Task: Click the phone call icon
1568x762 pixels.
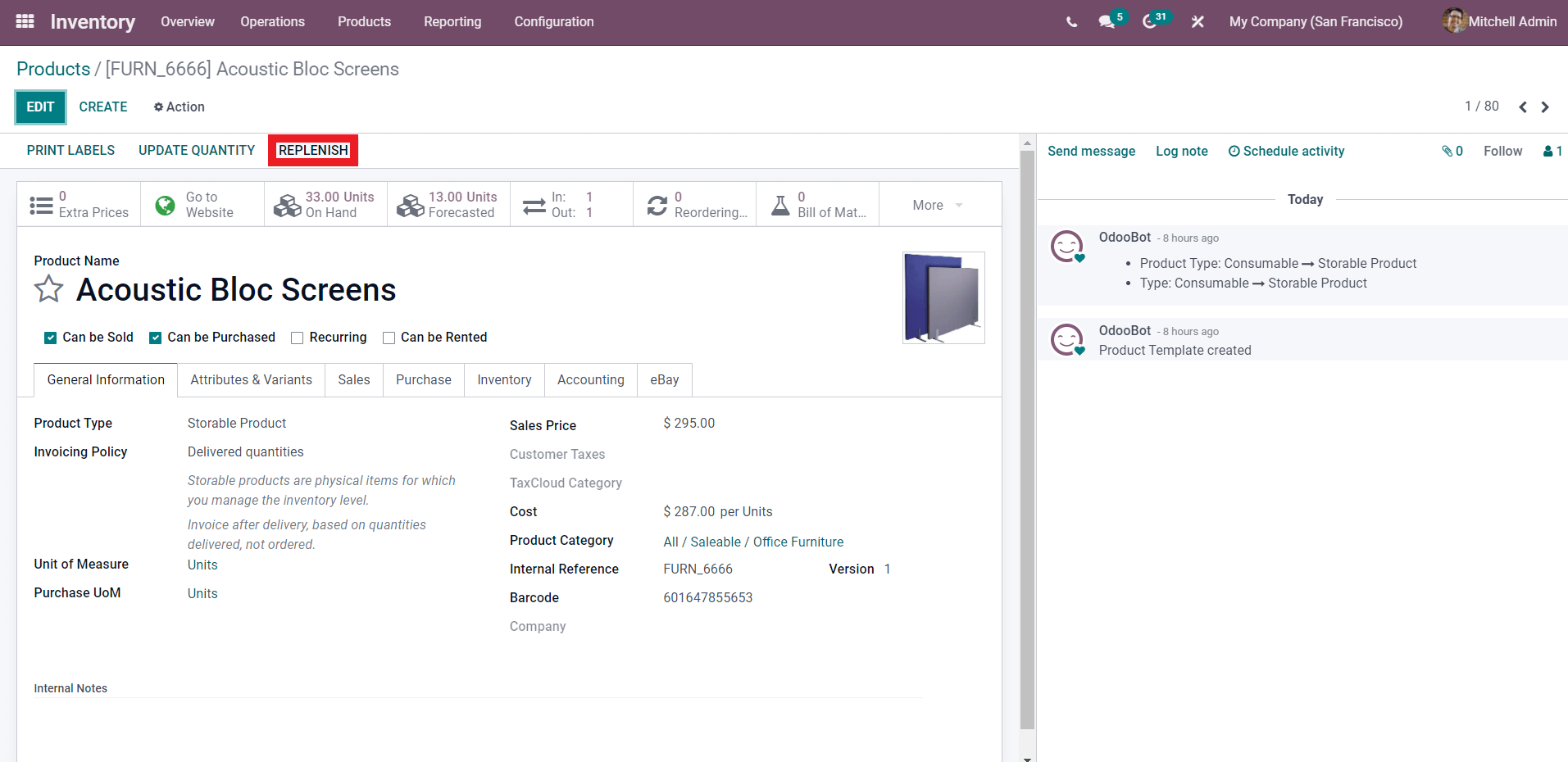Action: pyautogui.click(x=1071, y=22)
